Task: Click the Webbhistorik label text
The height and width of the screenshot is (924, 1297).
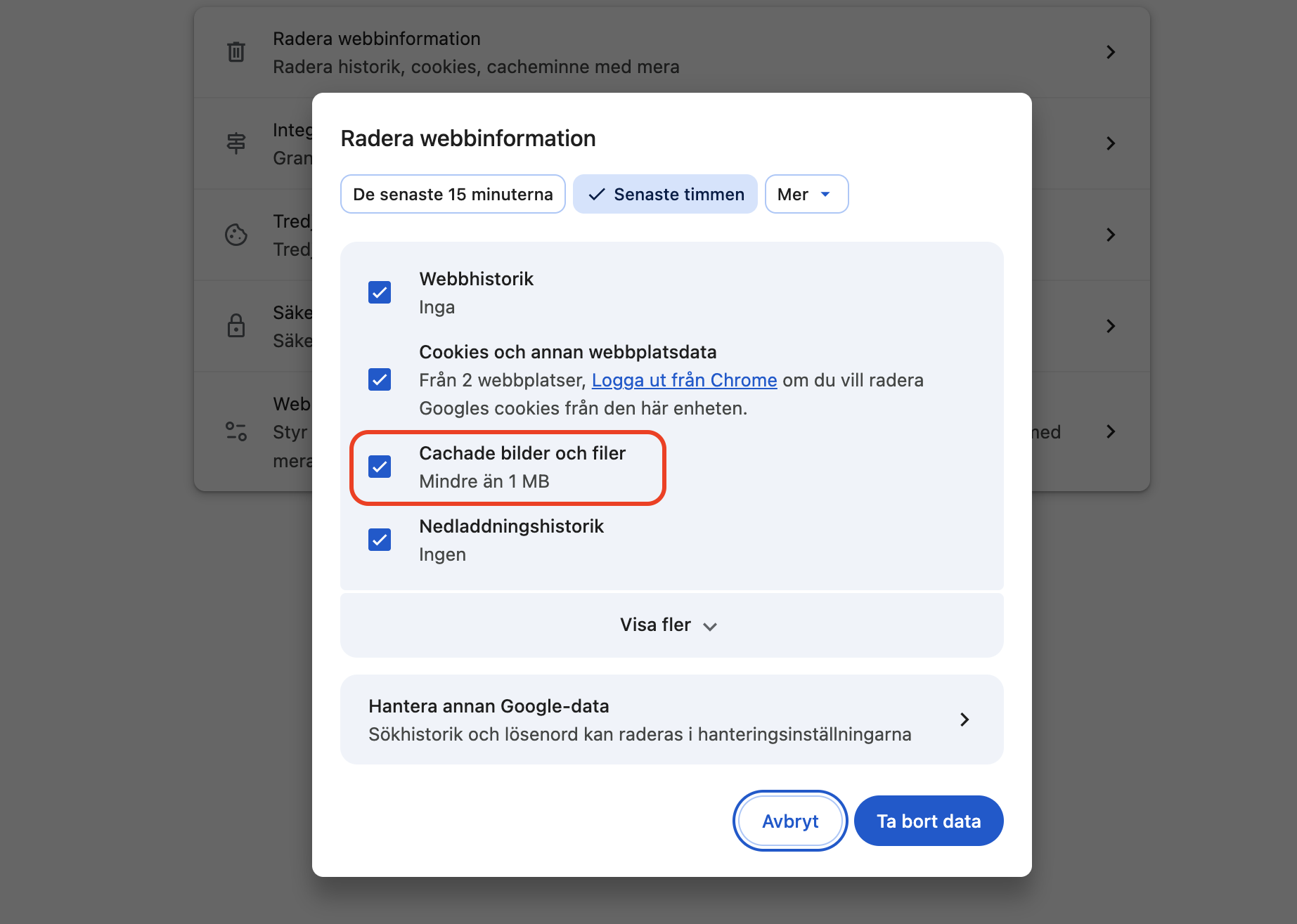Action: (477, 279)
